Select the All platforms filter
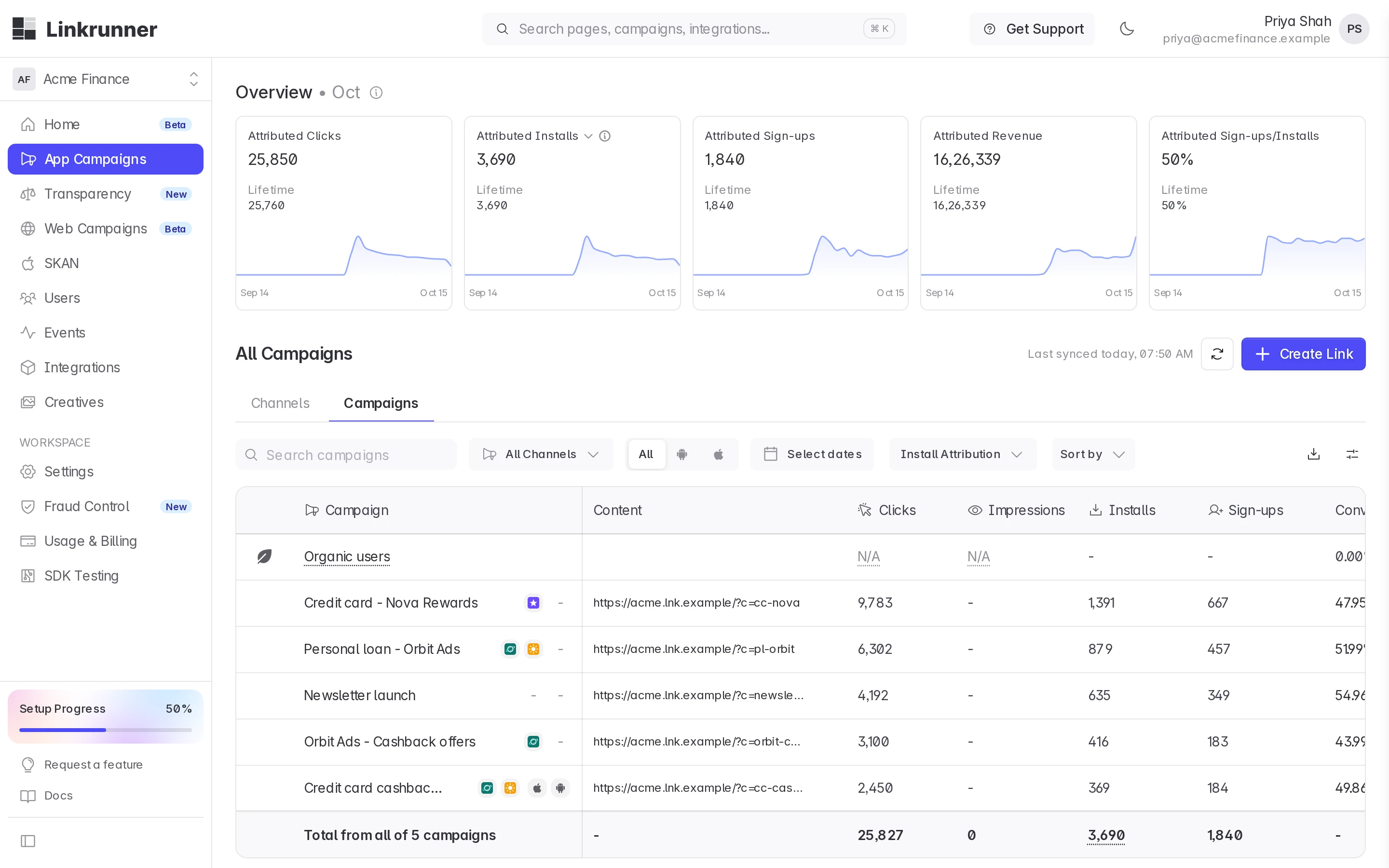The height and width of the screenshot is (868, 1389). click(646, 454)
